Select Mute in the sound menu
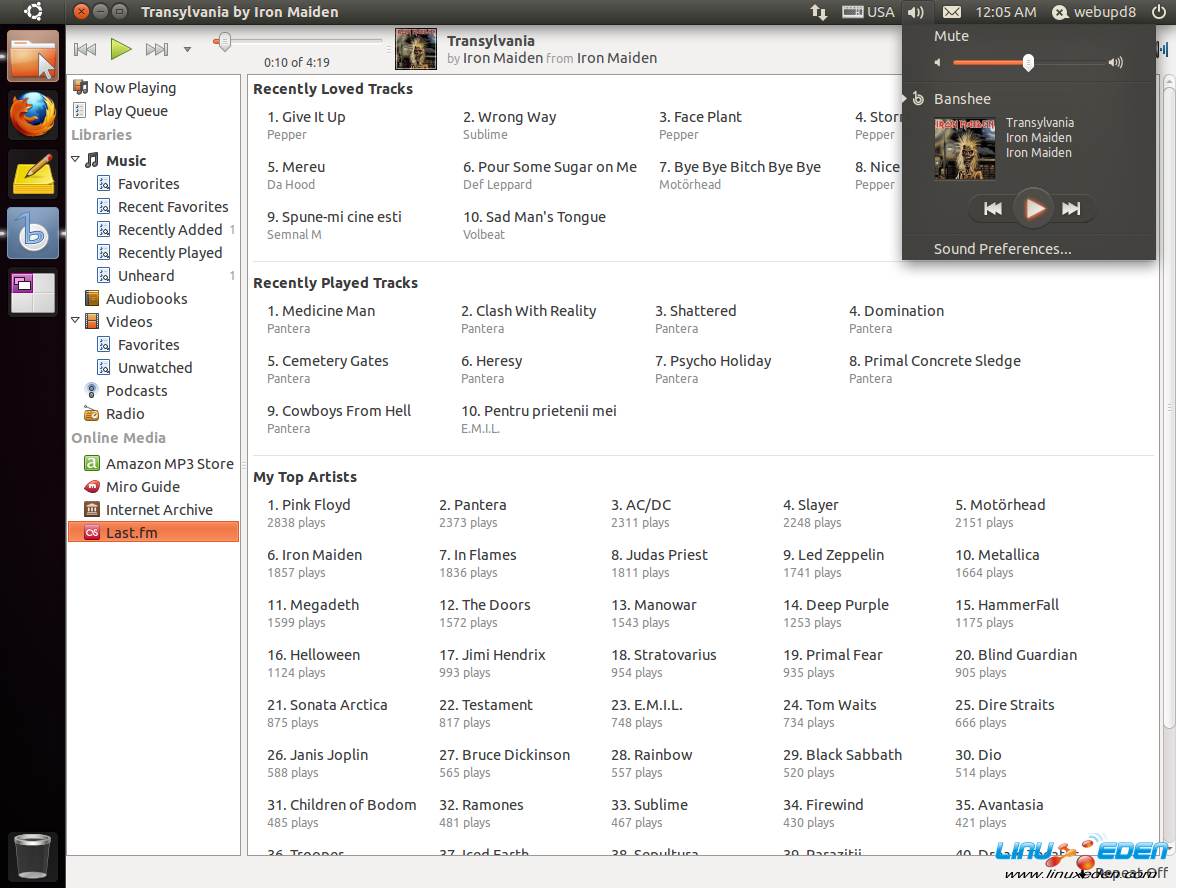Image resolution: width=1177 pixels, height=888 pixels. click(x=951, y=36)
